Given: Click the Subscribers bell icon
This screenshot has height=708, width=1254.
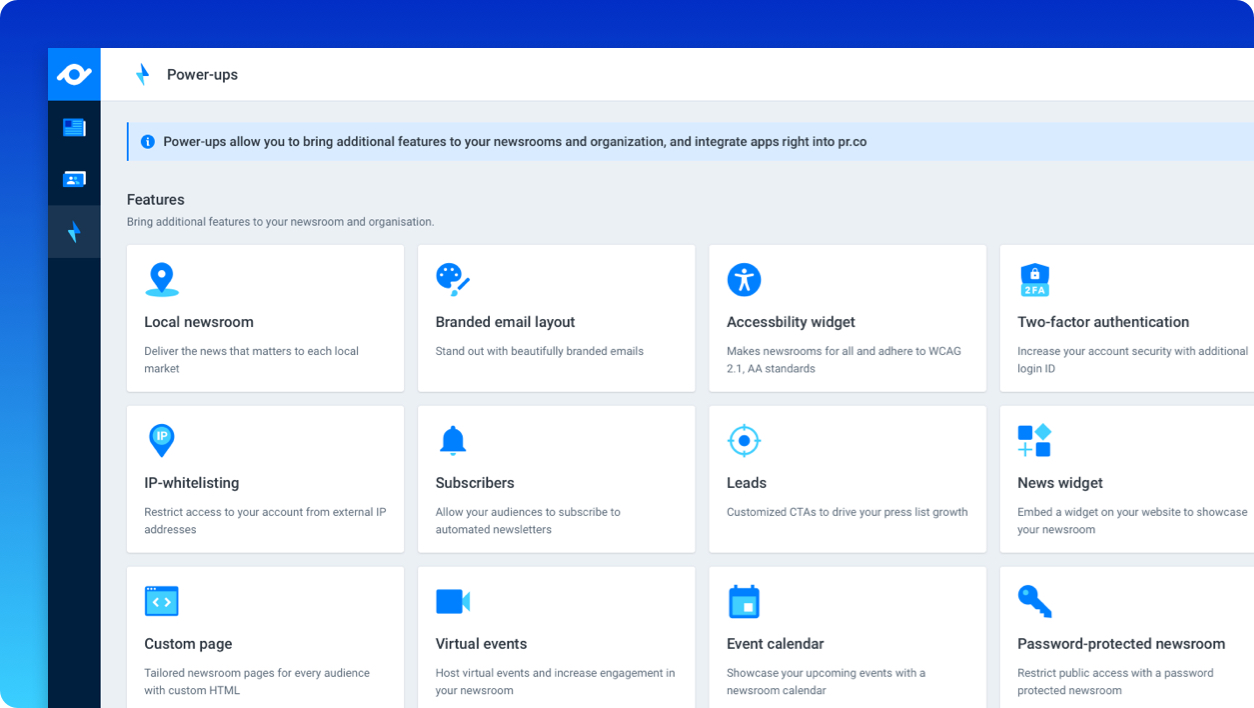Looking at the screenshot, I should pyautogui.click(x=453, y=440).
